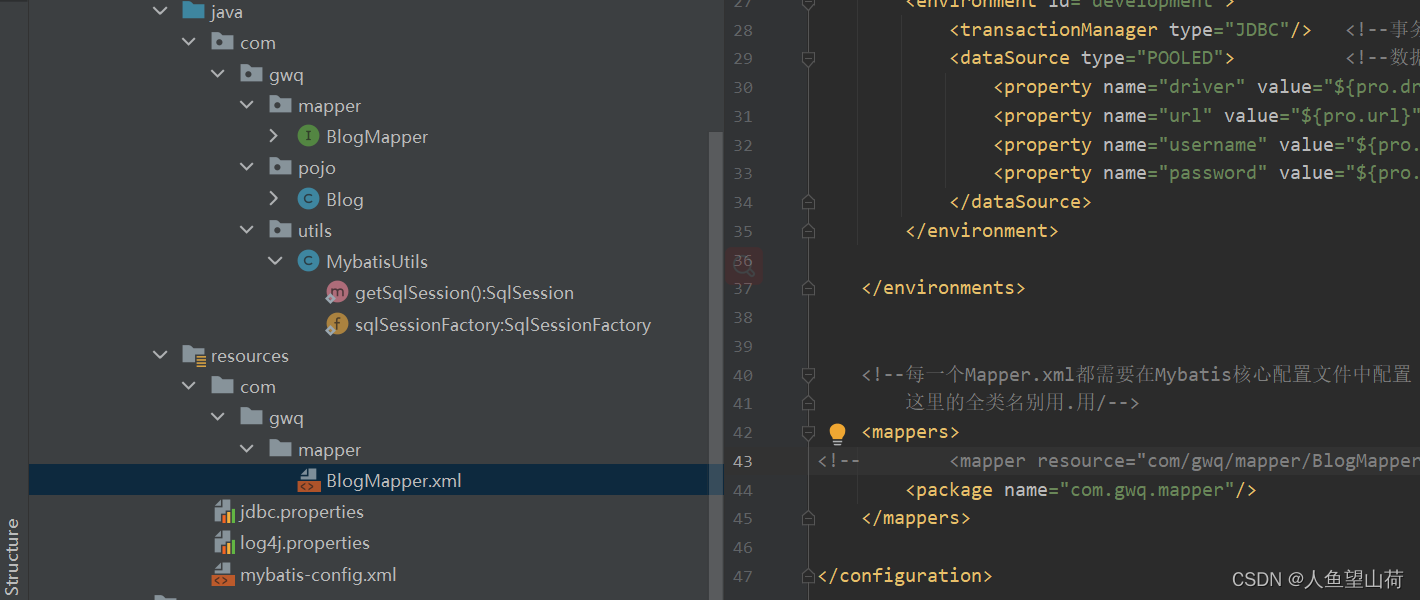
Task: Click the jdbc.properties file icon
Action: (224, 512)
